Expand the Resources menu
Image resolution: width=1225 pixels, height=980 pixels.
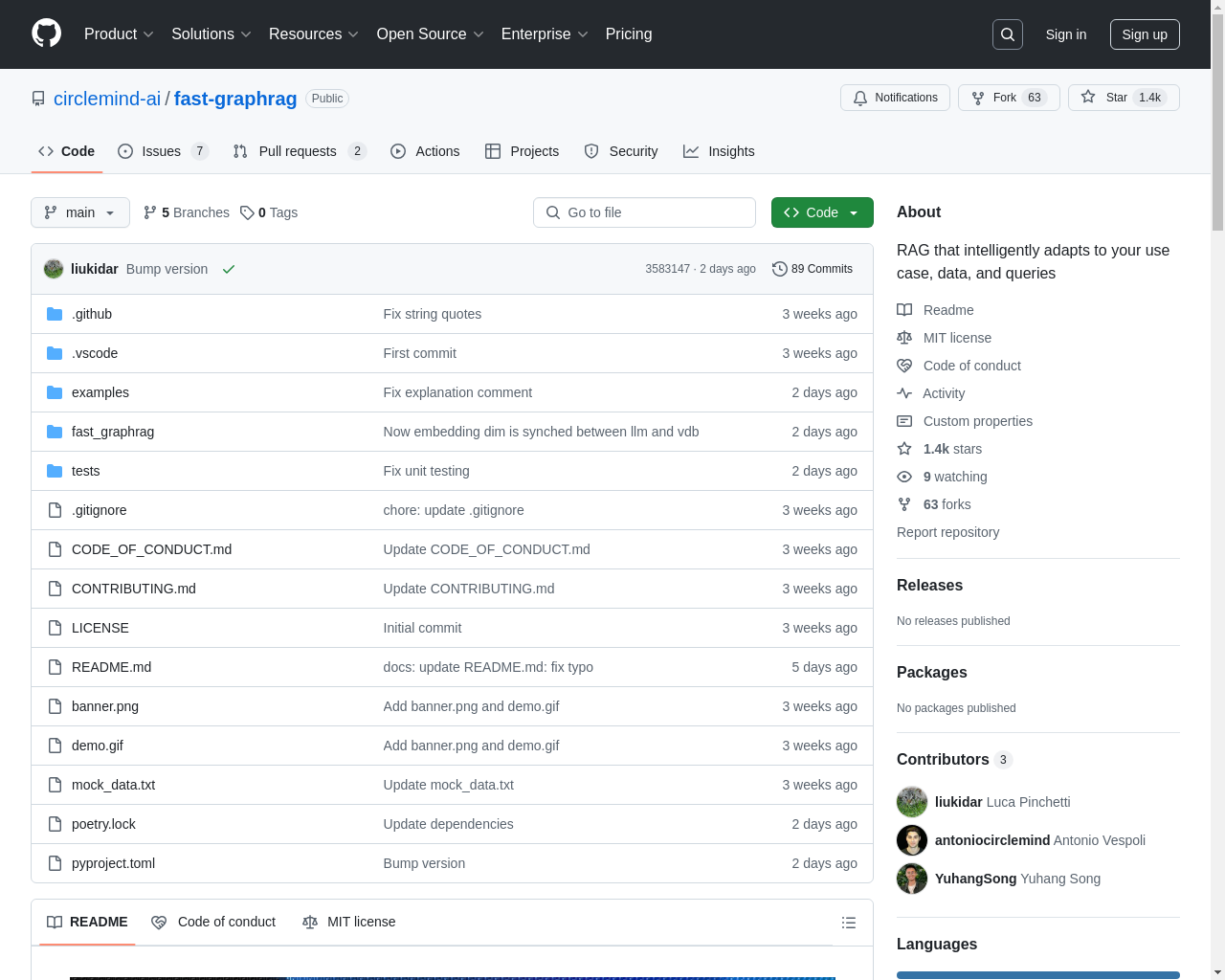314,34
